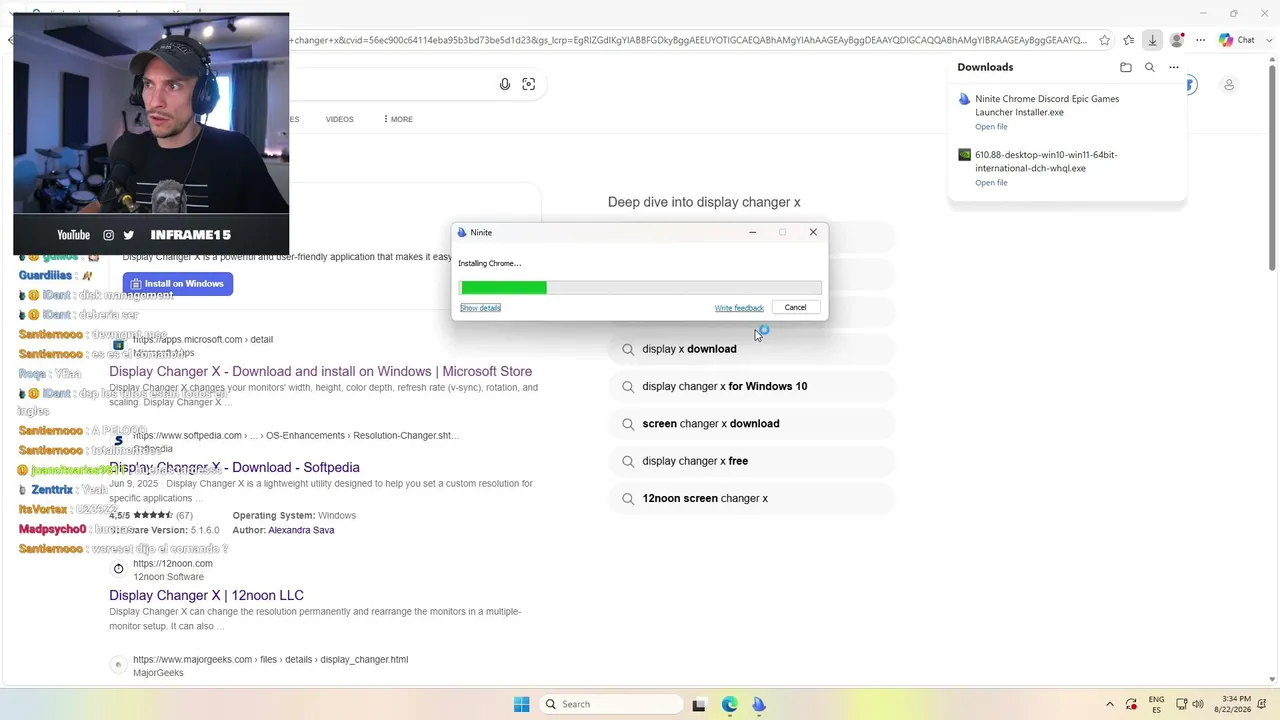Select the 610.88-desktop-win10-win11 file name
1280x720 pixels.
tap(1046, 161)
